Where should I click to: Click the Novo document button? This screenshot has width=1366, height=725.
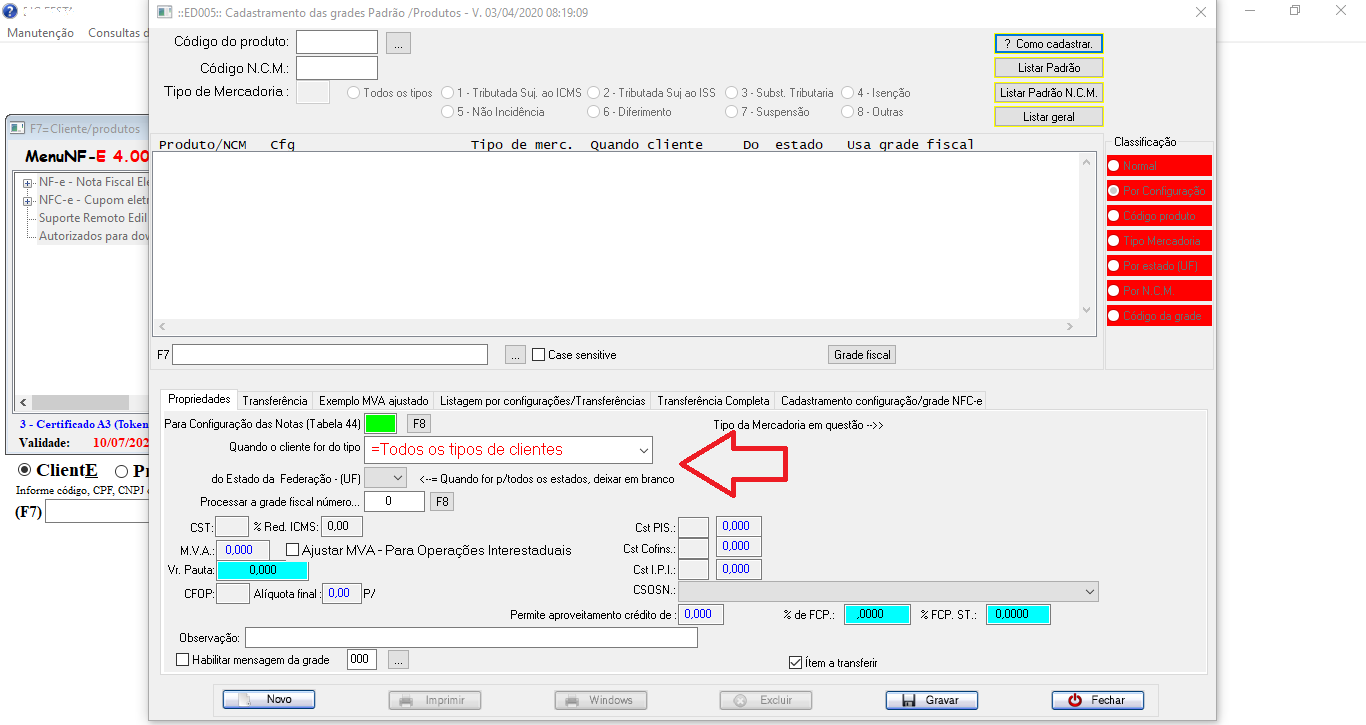[x=269, y=700]
